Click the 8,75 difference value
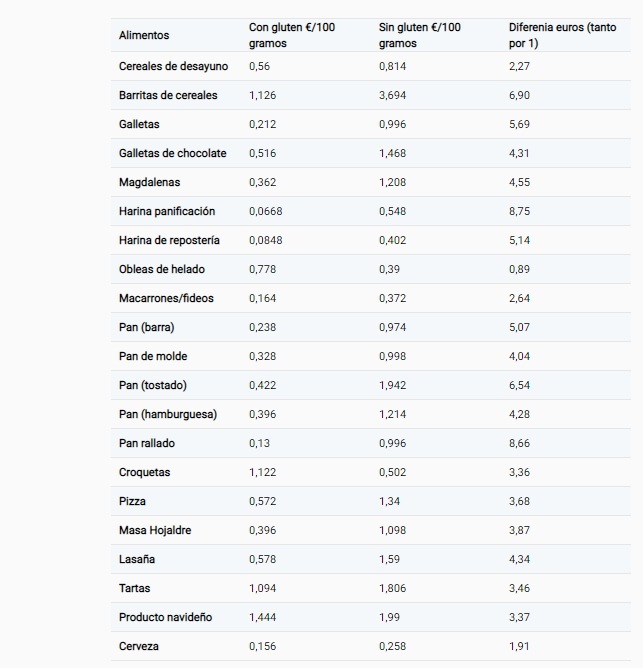The width and height of the screenshot is (643, 668). 520,211
